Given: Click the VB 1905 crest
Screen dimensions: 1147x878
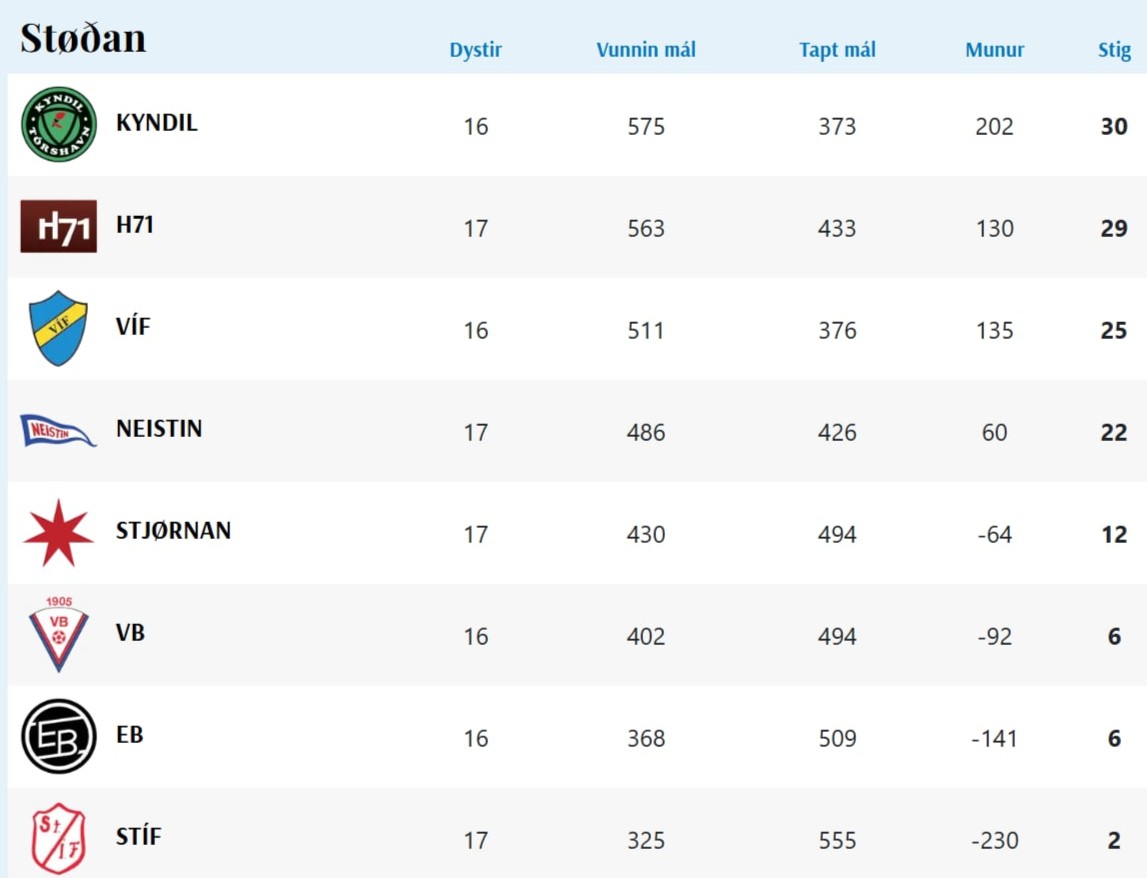Looking at the screenshot, I should (59, 634).
